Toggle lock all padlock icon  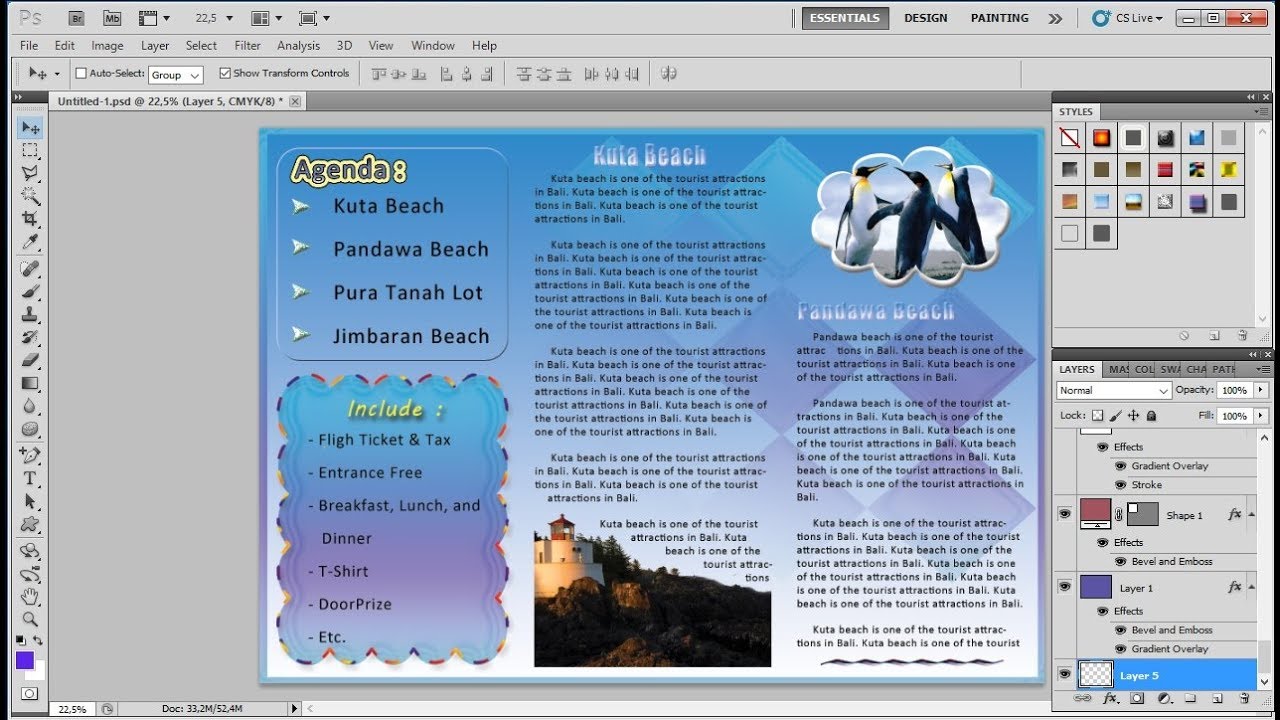point(1151,415)
